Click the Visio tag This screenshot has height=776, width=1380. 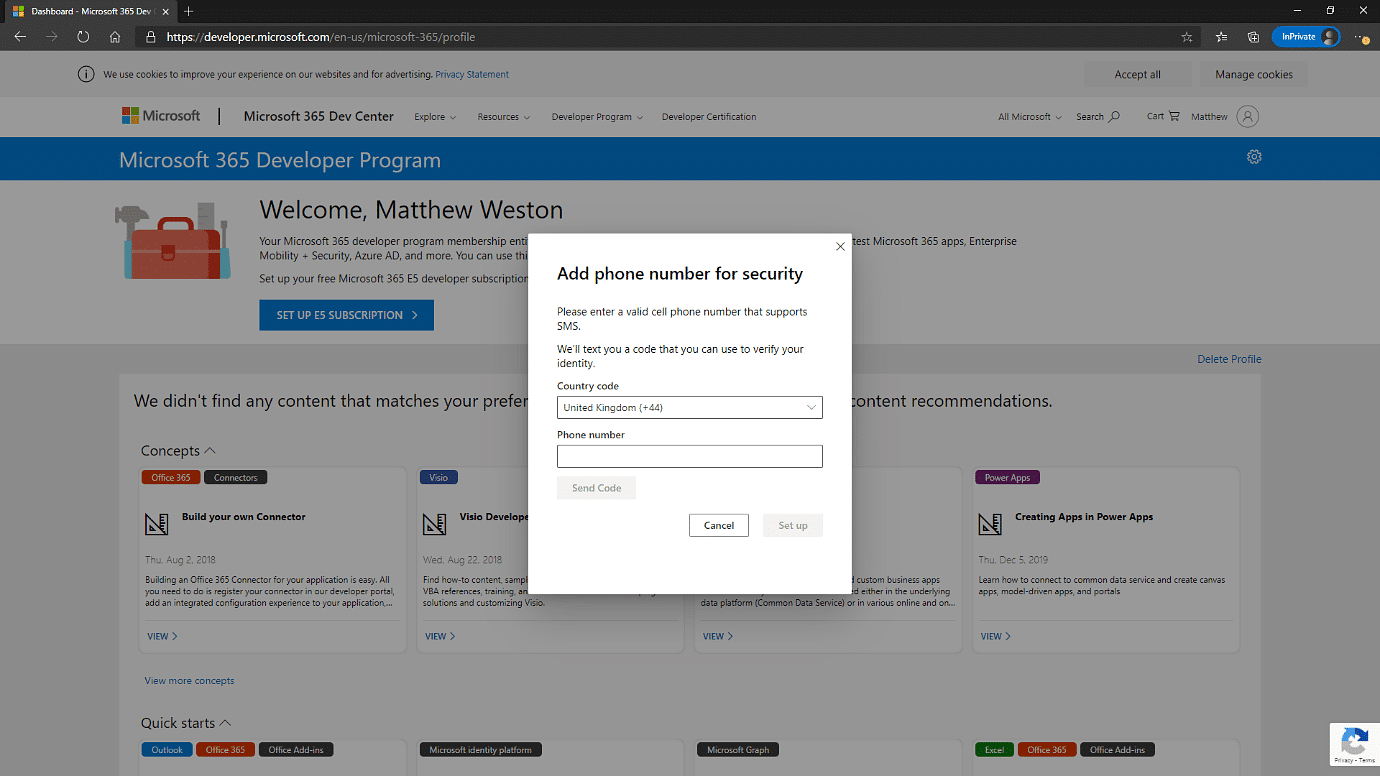click(439, 477)
